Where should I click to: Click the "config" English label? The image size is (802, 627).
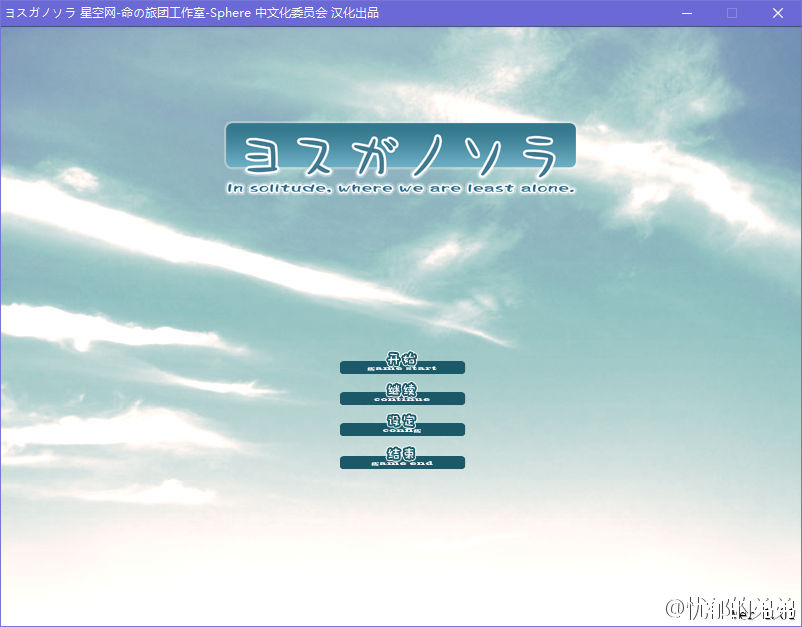pyautogui.click(x=402, y=430)
